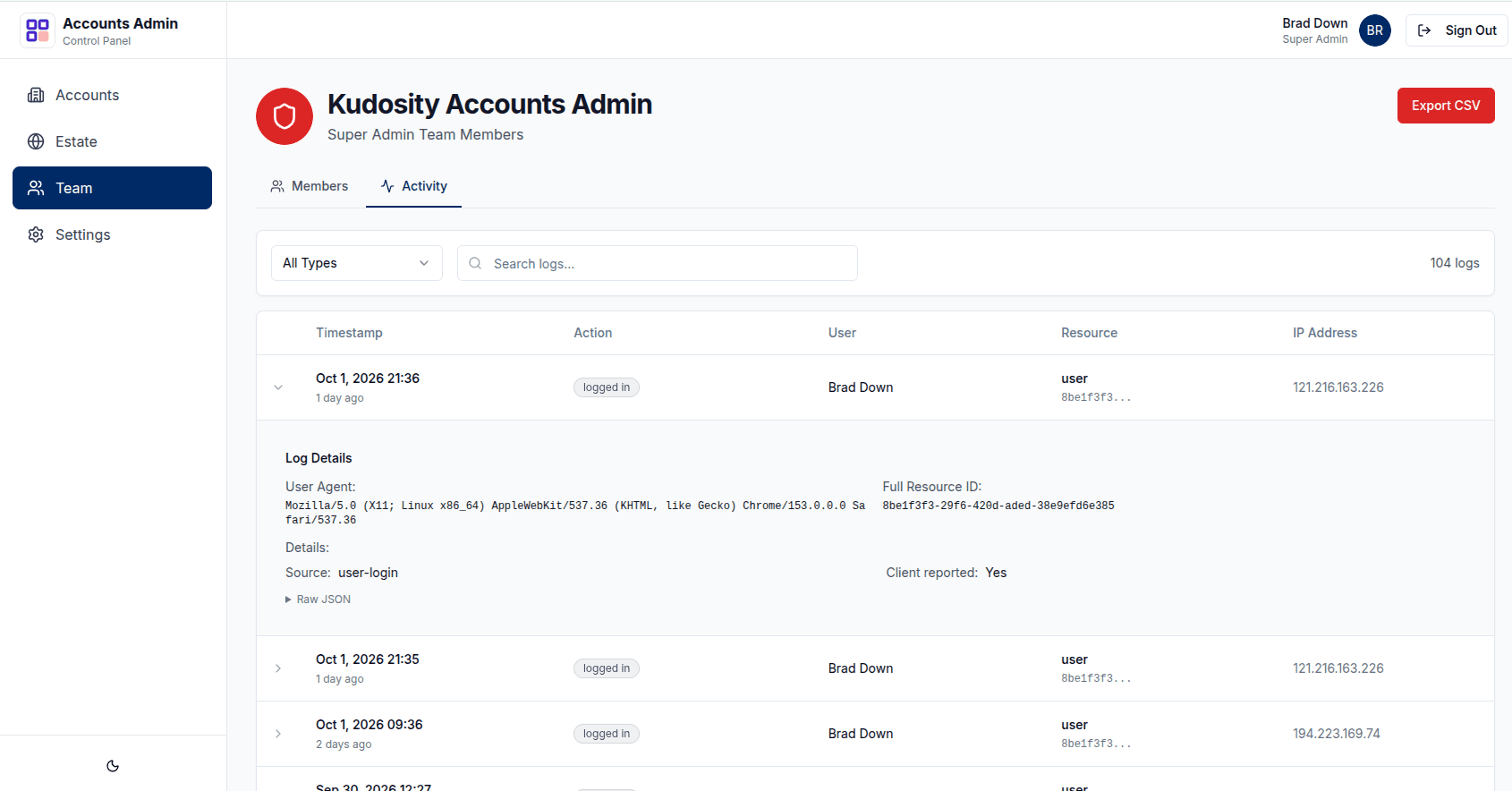Expand the Oct 1, 2026 21:35 log row
This screenshot has width=1512, height=791.
pyautogui.click(x=278, y=668)
